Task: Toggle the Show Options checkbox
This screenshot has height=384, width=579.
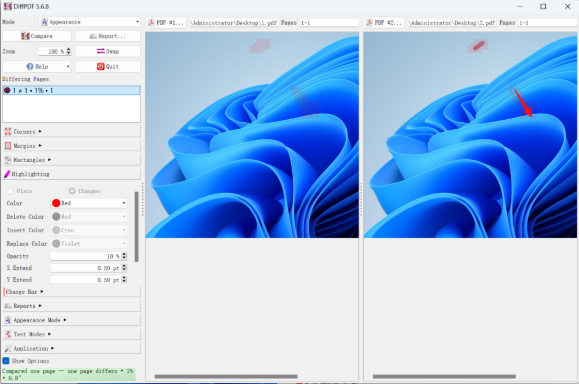Action: click(6, 361)
